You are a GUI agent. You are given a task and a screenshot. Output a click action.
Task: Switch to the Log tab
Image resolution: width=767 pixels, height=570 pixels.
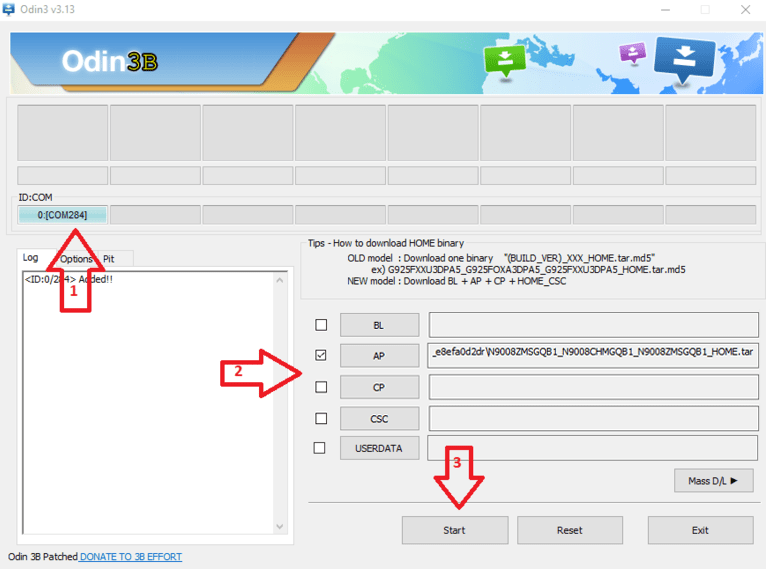(x=30, y=257)
